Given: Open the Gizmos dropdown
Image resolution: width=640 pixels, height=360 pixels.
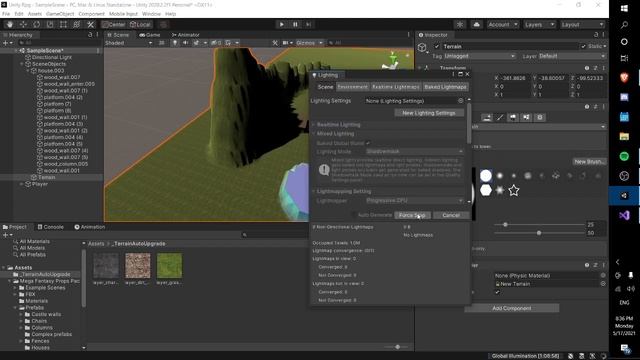Looking at the screenshot, I should [x=309, y=43].
